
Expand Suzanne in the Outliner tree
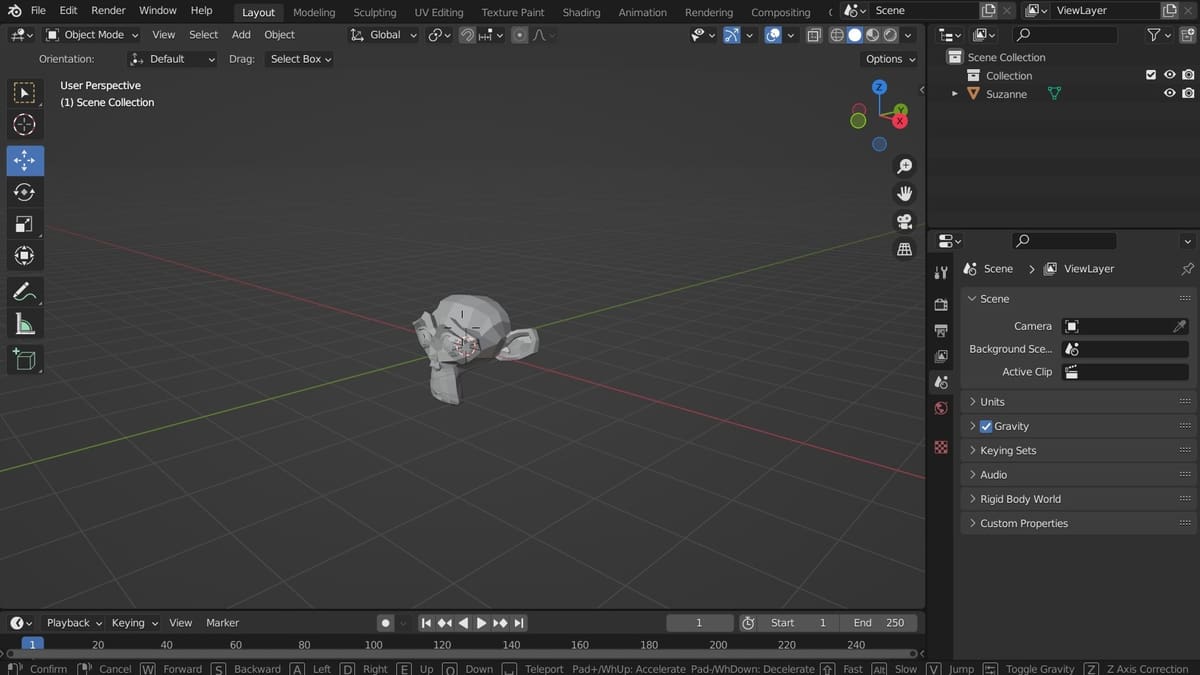coord(954,94)
